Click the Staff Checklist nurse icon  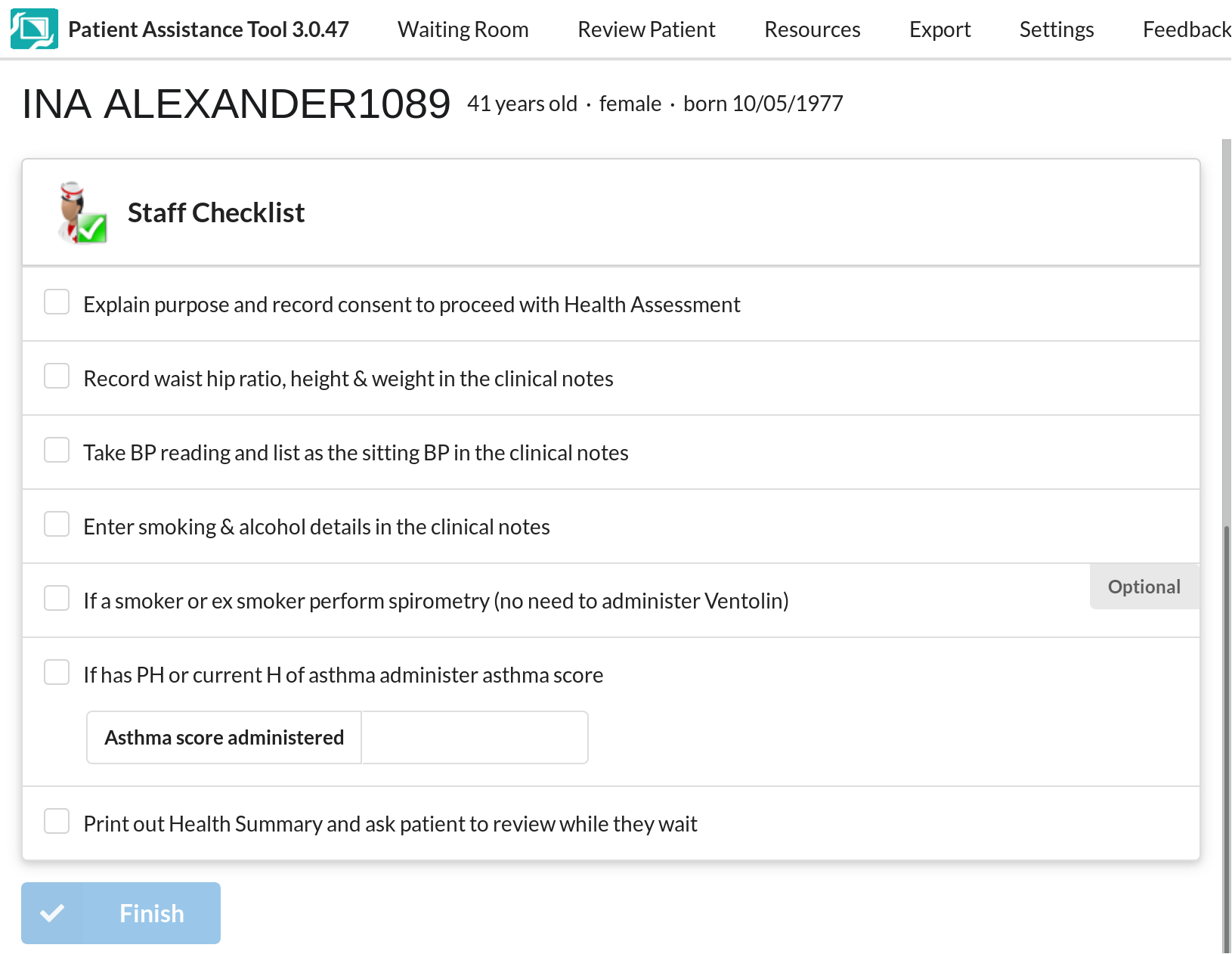coord(82,212)
